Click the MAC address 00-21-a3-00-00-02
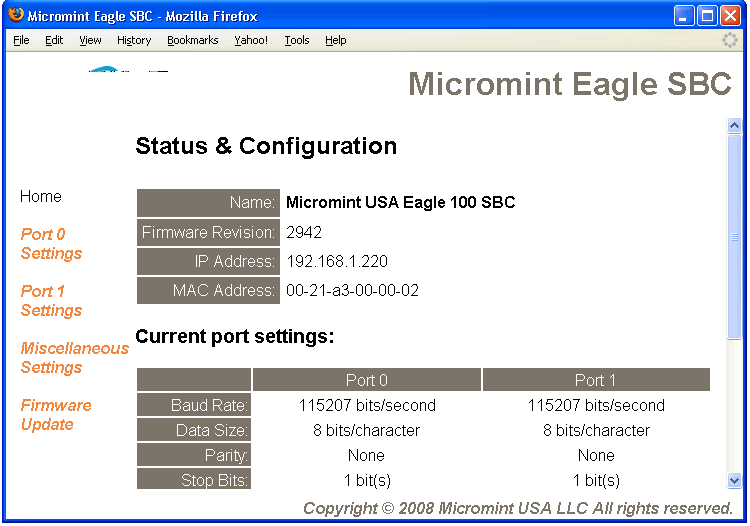Image resolution: width=750 pixels, height=526 pixels. (352, 290)
